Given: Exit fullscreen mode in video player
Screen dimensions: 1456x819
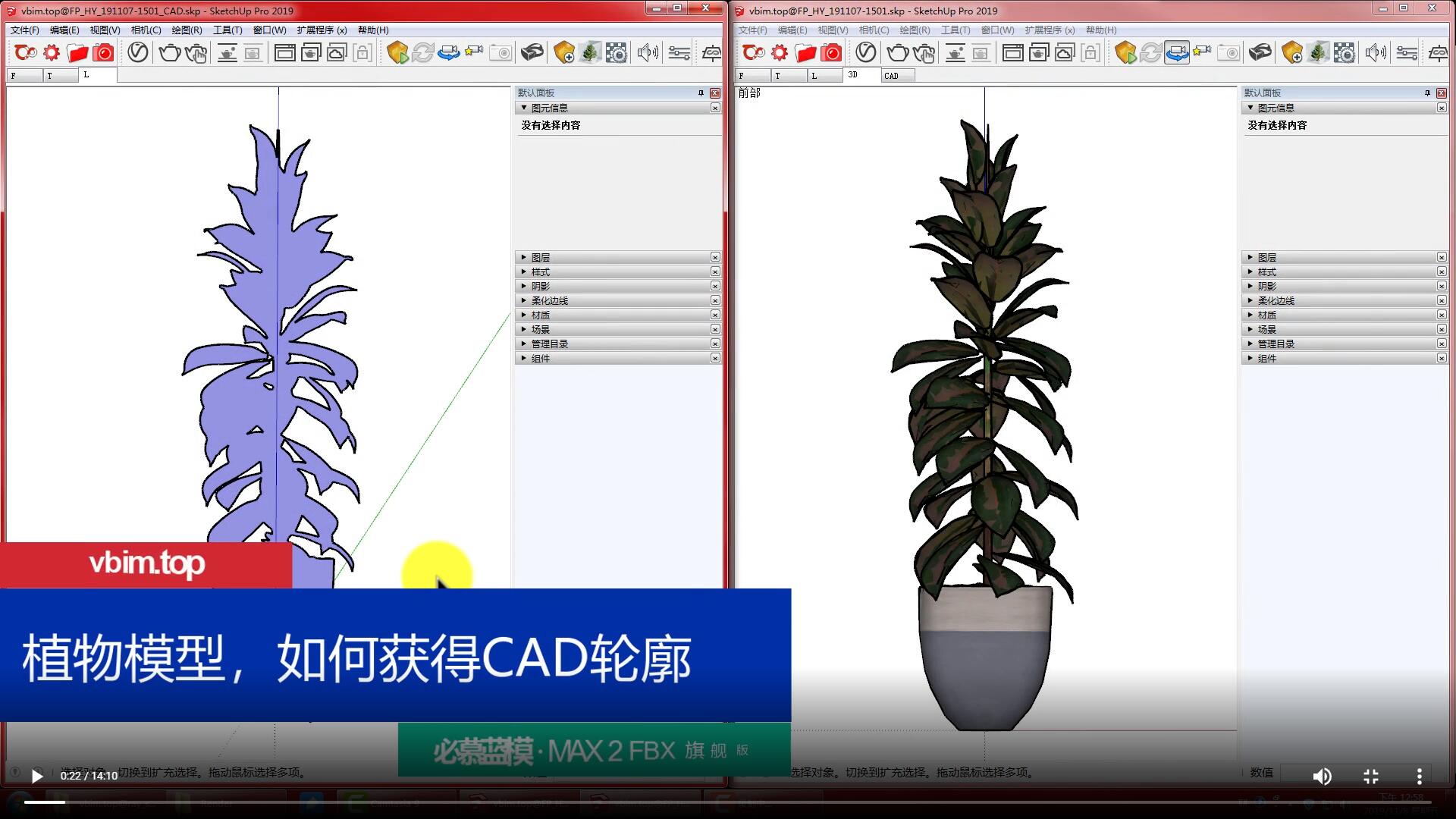Looking at the screenshot, I should [x=1370, y=776].
